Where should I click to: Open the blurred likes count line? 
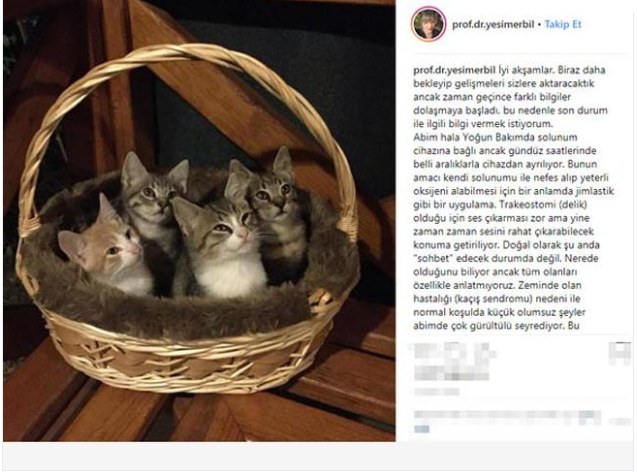point(451,374)
